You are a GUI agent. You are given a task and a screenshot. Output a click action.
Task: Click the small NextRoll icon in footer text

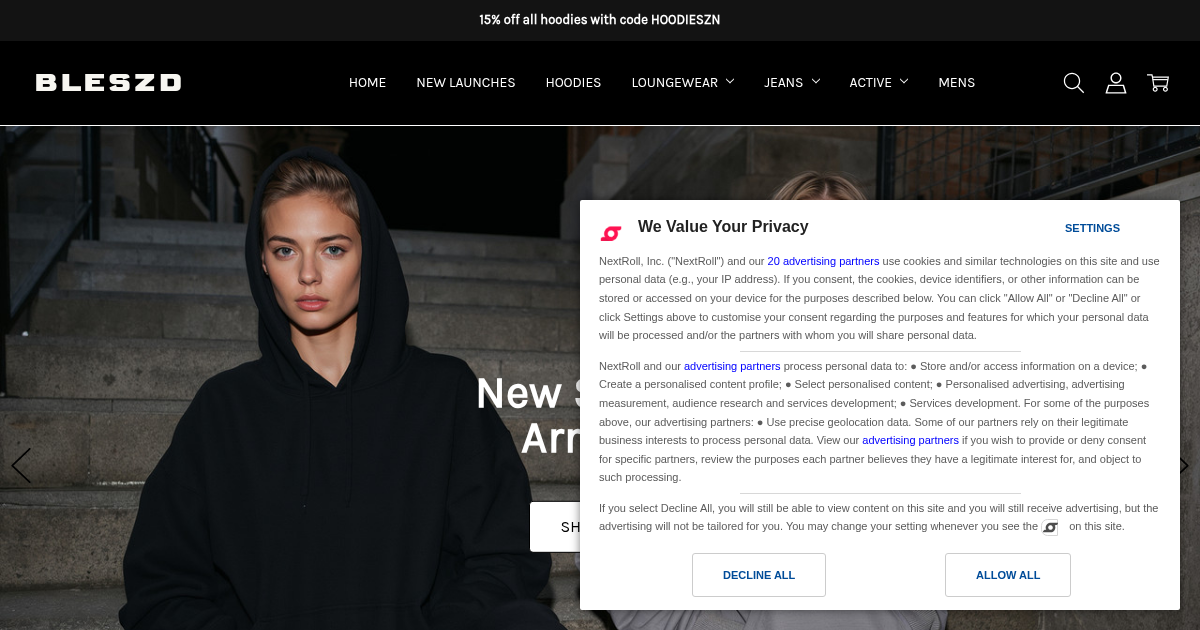coord(1050,527)
